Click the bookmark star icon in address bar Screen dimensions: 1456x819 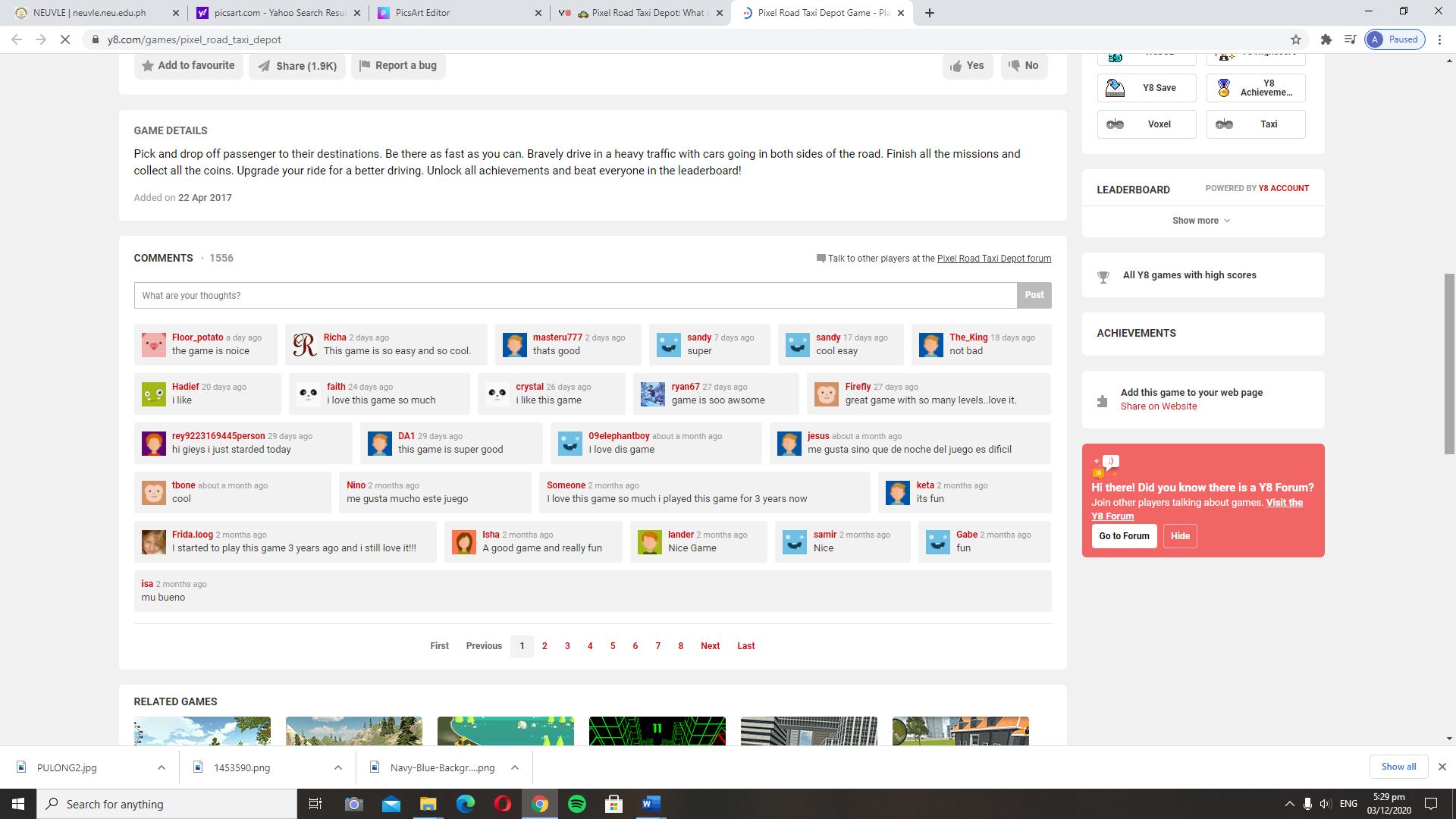pyautogui.click(x=1296, y=39)
